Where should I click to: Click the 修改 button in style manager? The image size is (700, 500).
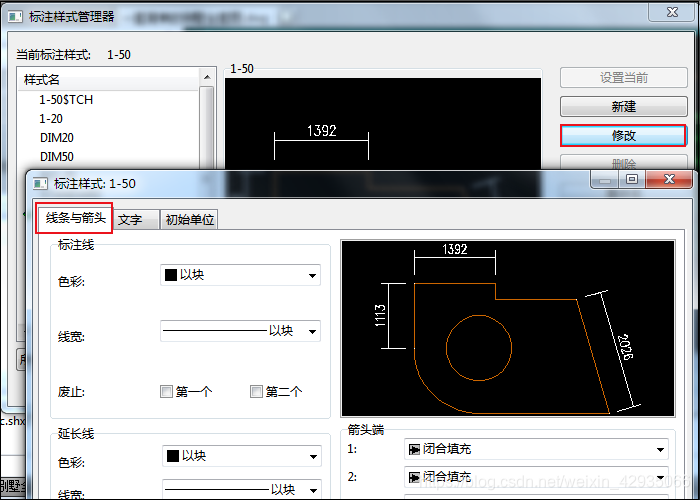point(623,135)
